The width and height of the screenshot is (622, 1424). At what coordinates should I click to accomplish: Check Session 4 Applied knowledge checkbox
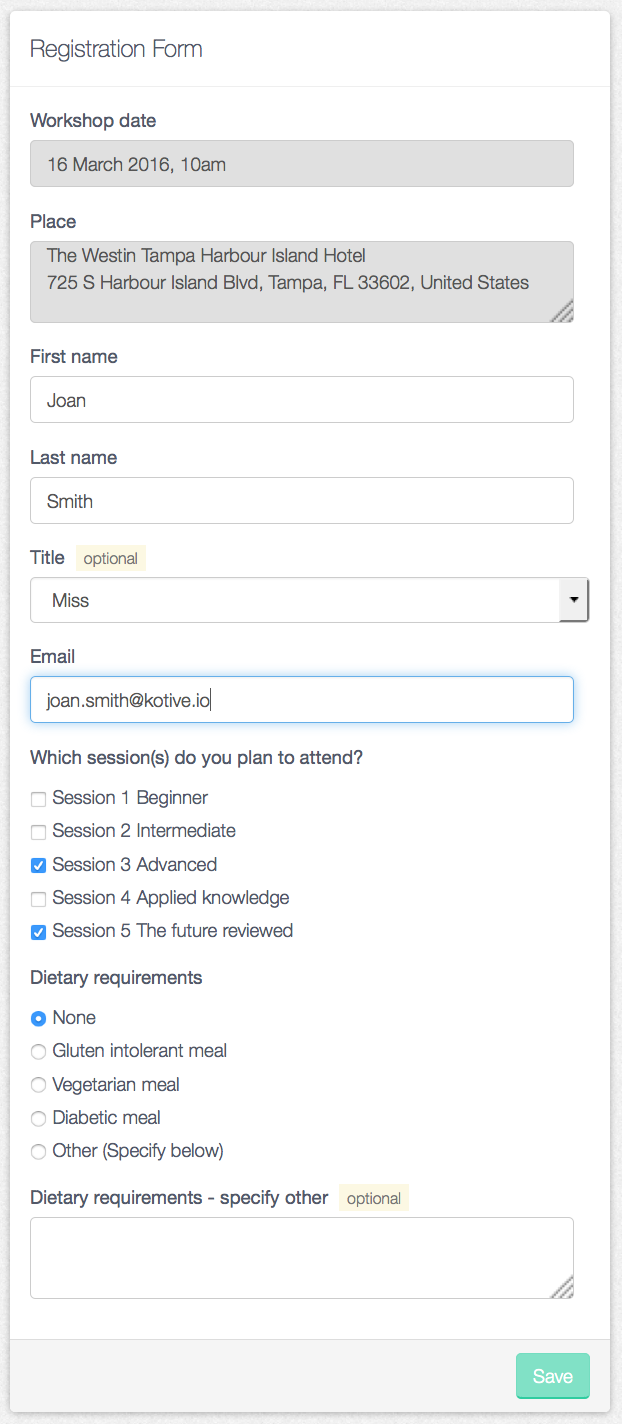38,899
